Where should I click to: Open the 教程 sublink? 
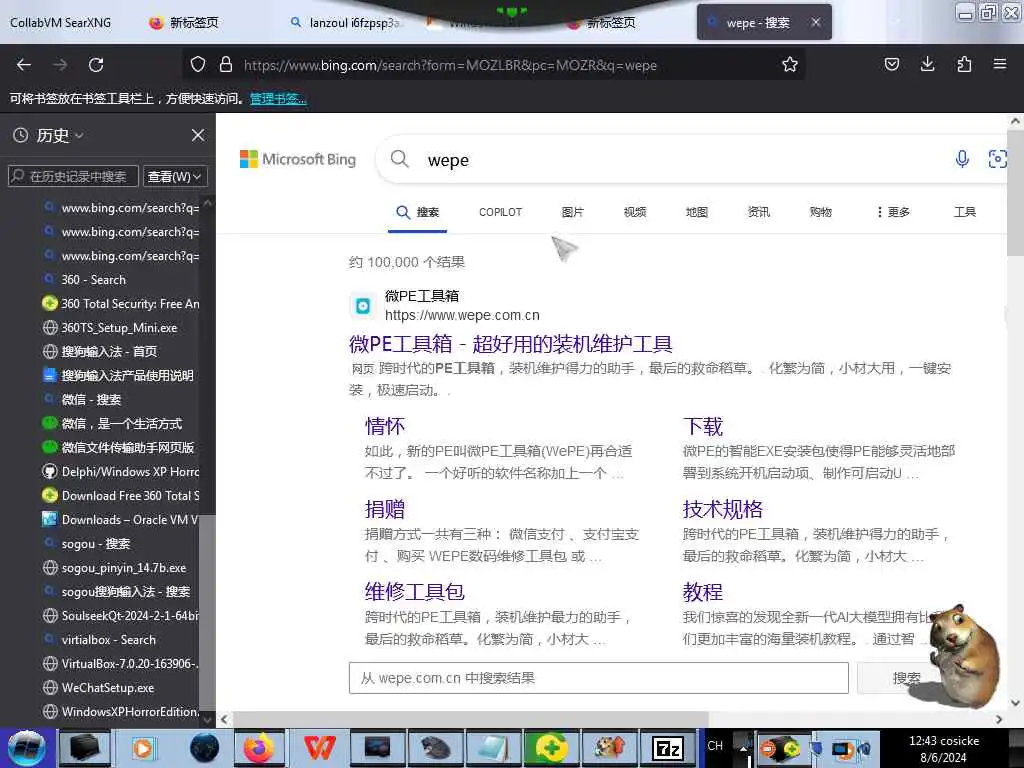(x=703, y=592)
